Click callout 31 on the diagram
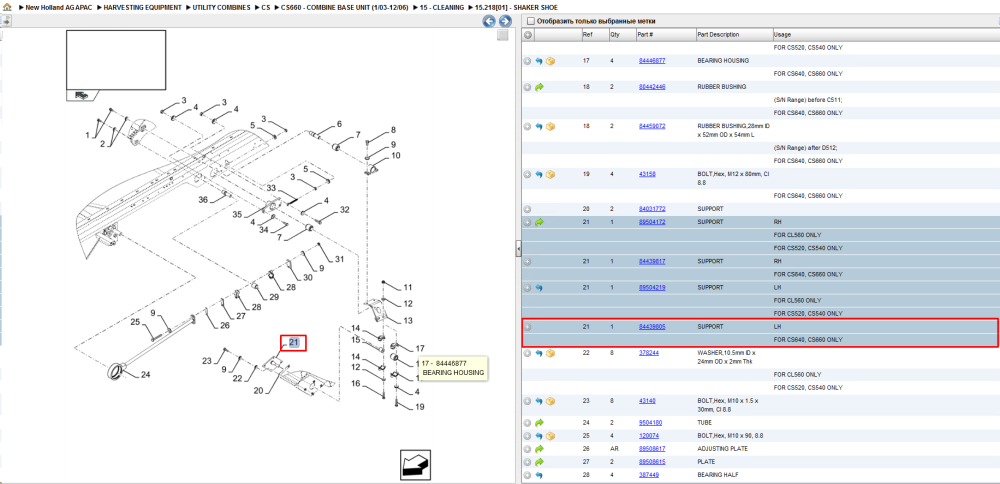 (339, 259)
